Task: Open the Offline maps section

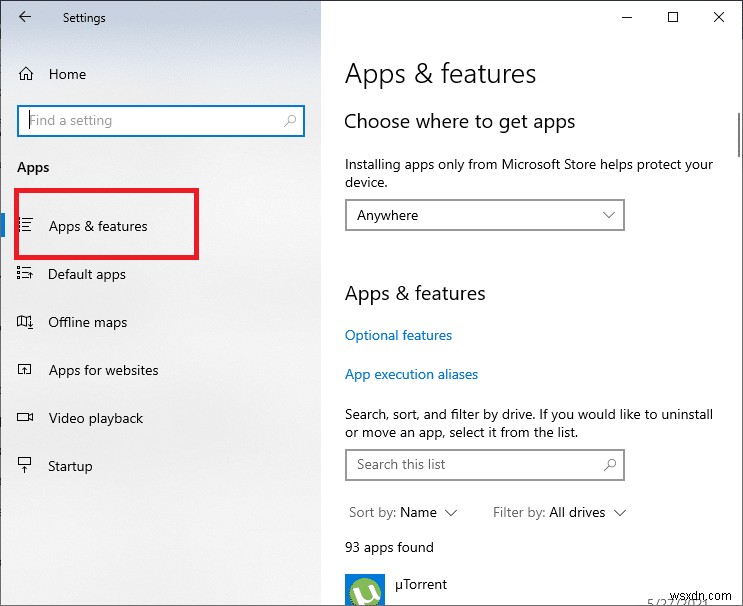Action: point(87,322)
